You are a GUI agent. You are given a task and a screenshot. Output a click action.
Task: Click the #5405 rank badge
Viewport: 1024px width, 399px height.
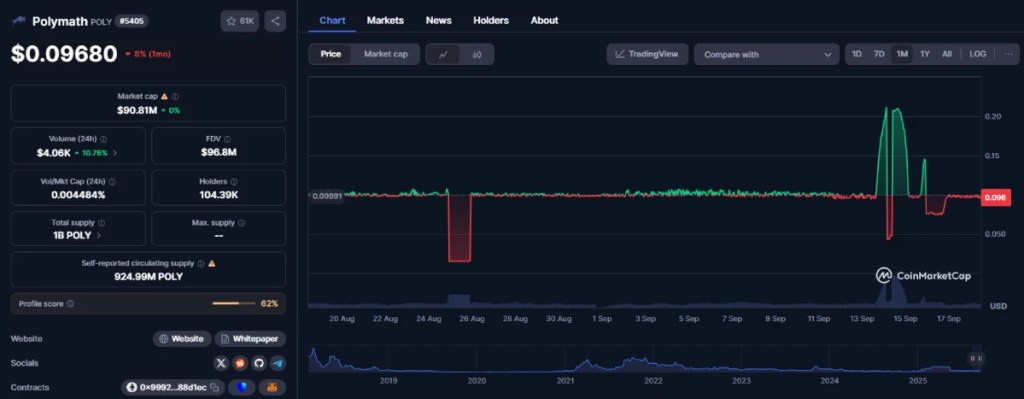[132, 21]
